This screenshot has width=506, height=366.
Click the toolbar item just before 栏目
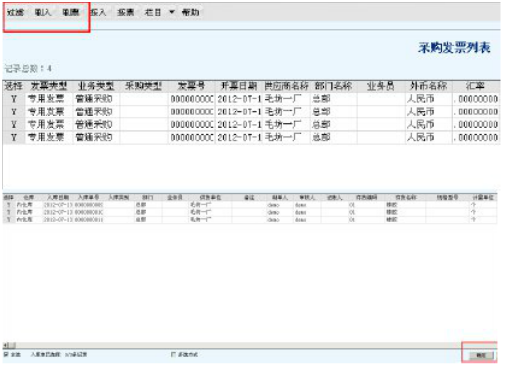(x=125, y=12)
